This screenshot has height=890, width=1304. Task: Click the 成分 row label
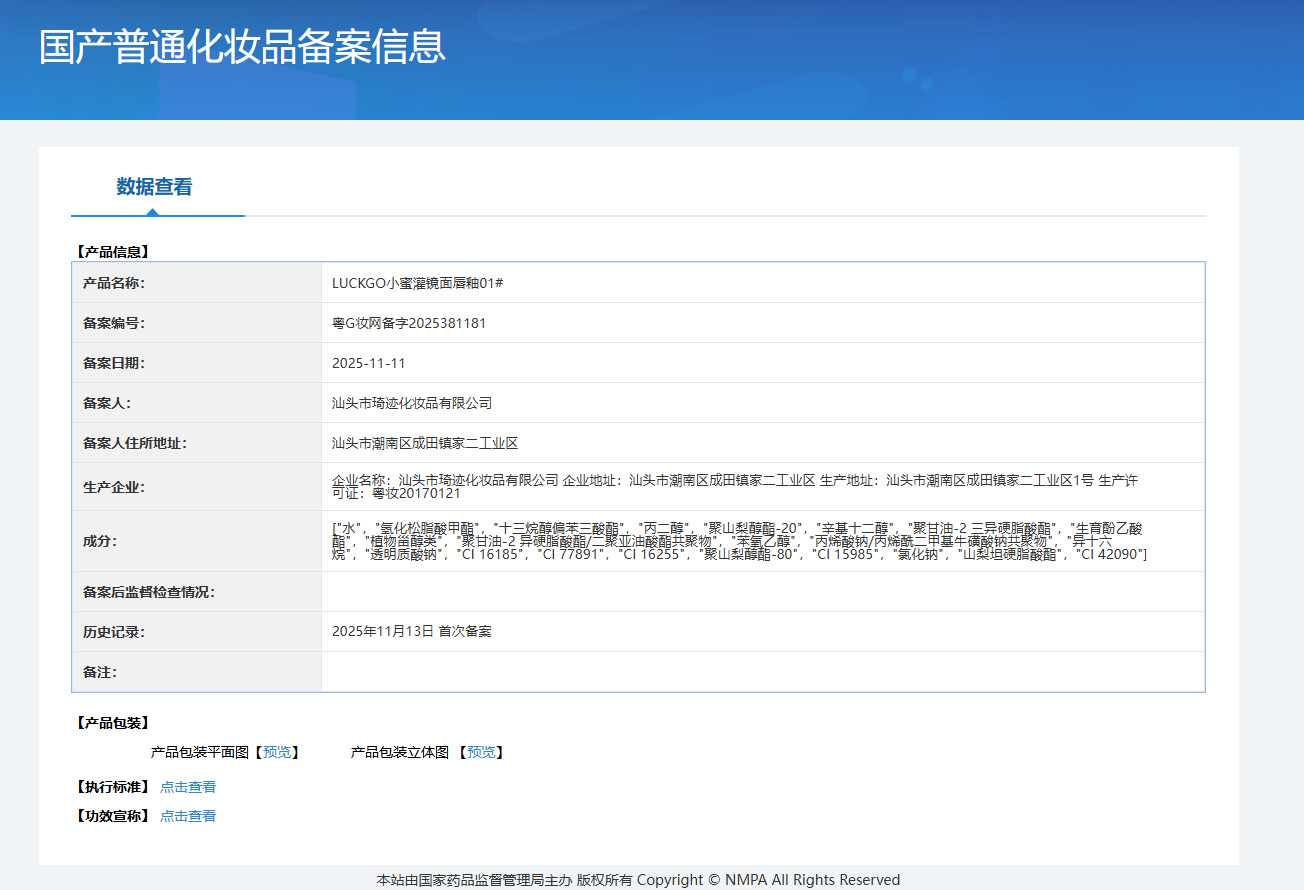[100, 541]
